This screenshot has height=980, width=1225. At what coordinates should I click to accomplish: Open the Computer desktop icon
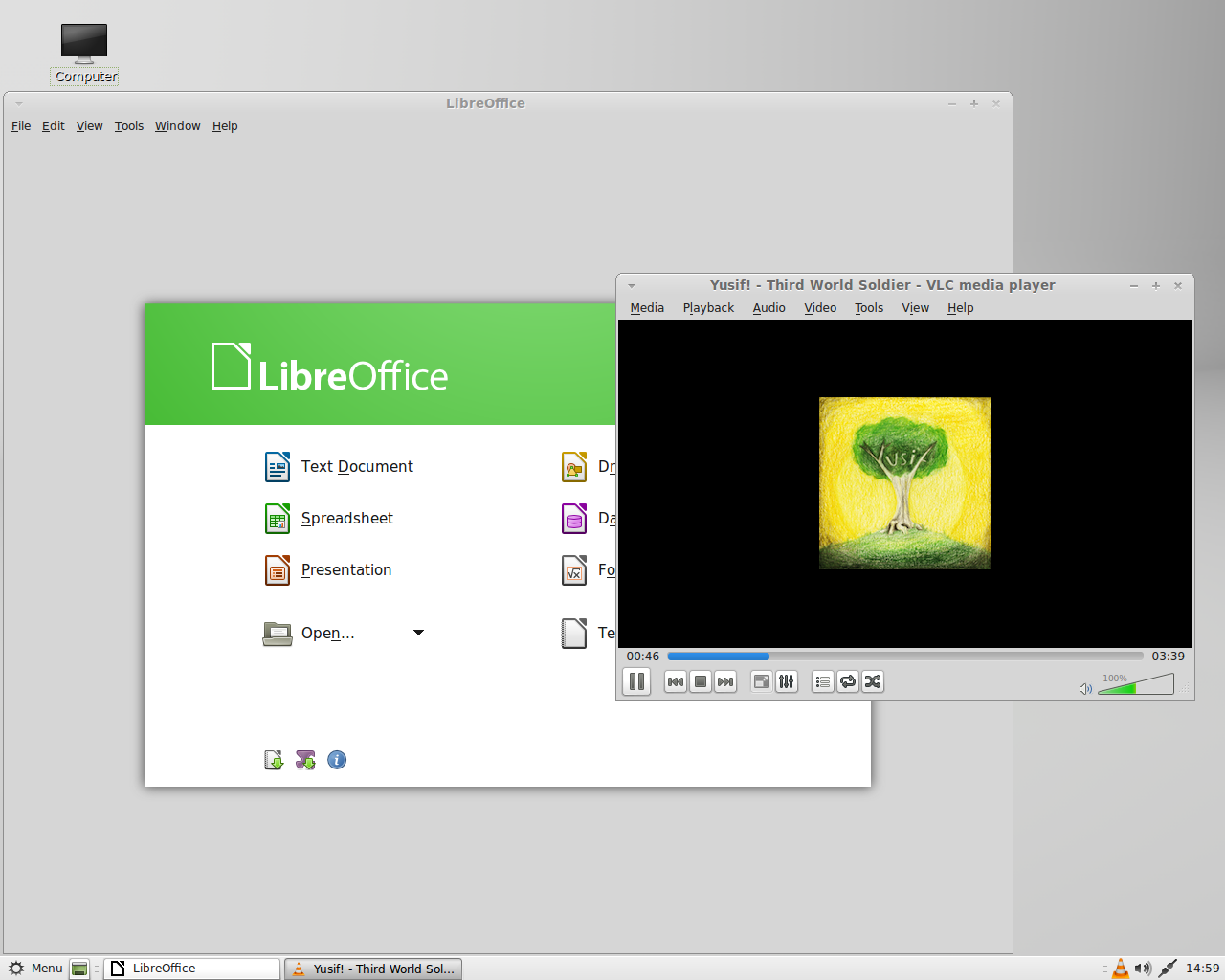click(84, 54)
